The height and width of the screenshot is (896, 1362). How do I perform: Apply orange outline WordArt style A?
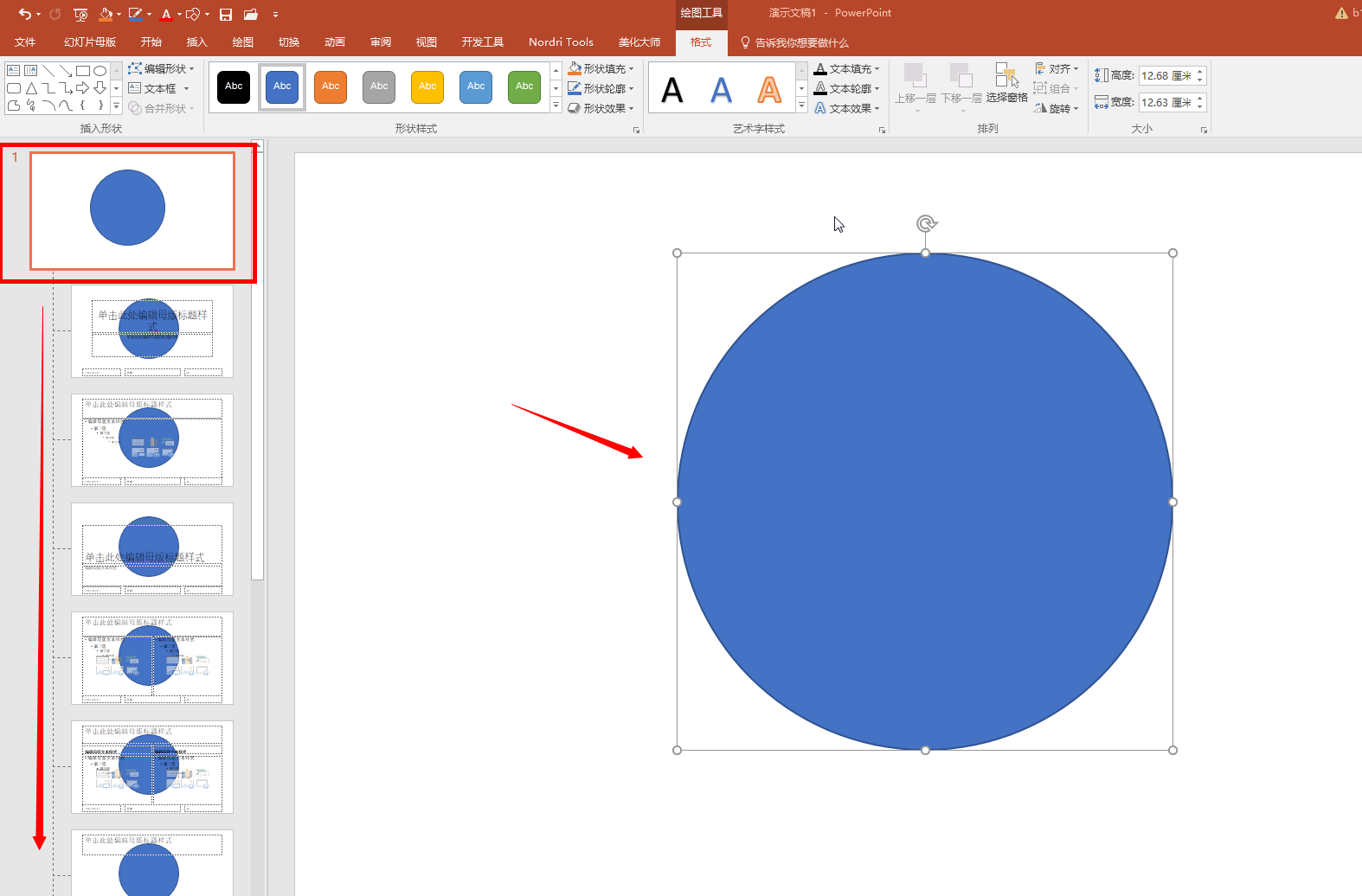769,89
